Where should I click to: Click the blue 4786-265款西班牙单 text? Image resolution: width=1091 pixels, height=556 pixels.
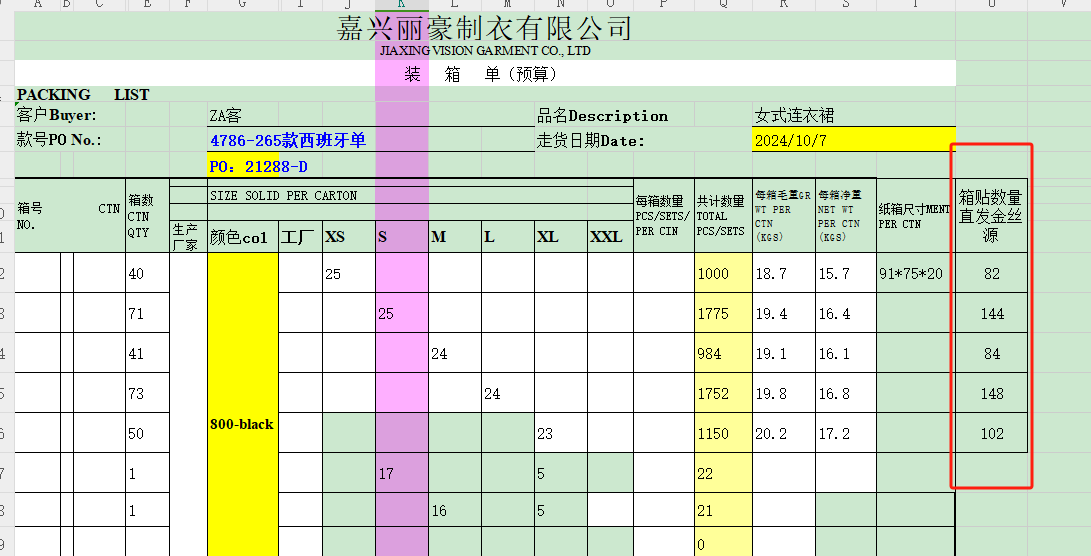[x=288, y=141]
